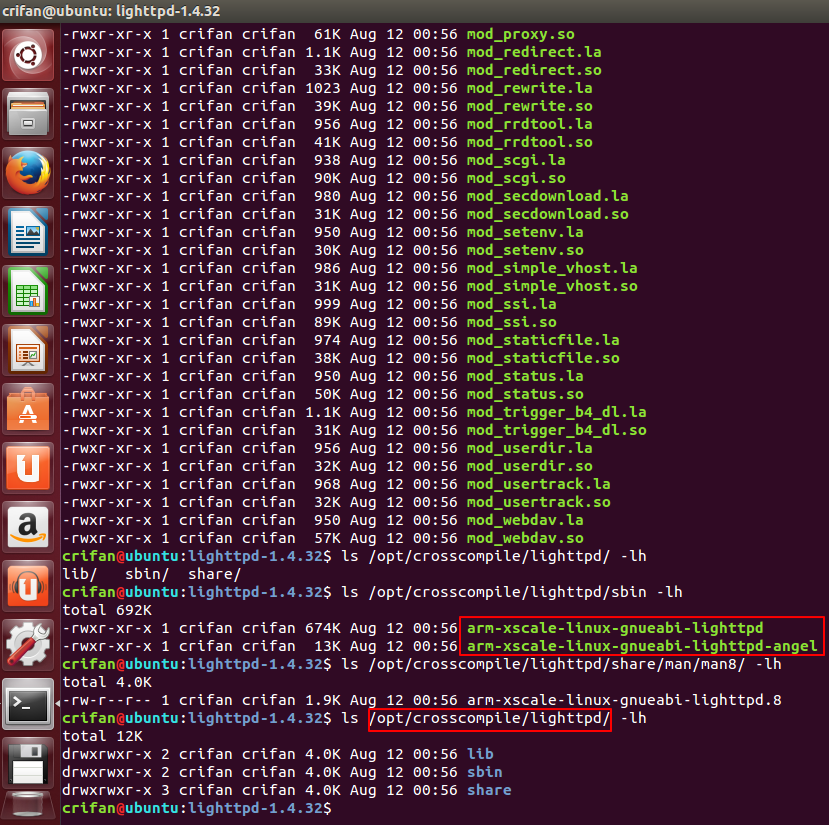829x825 pixels.
Task: Open System Settings wrench-gear icon
Action: point(28,645)
